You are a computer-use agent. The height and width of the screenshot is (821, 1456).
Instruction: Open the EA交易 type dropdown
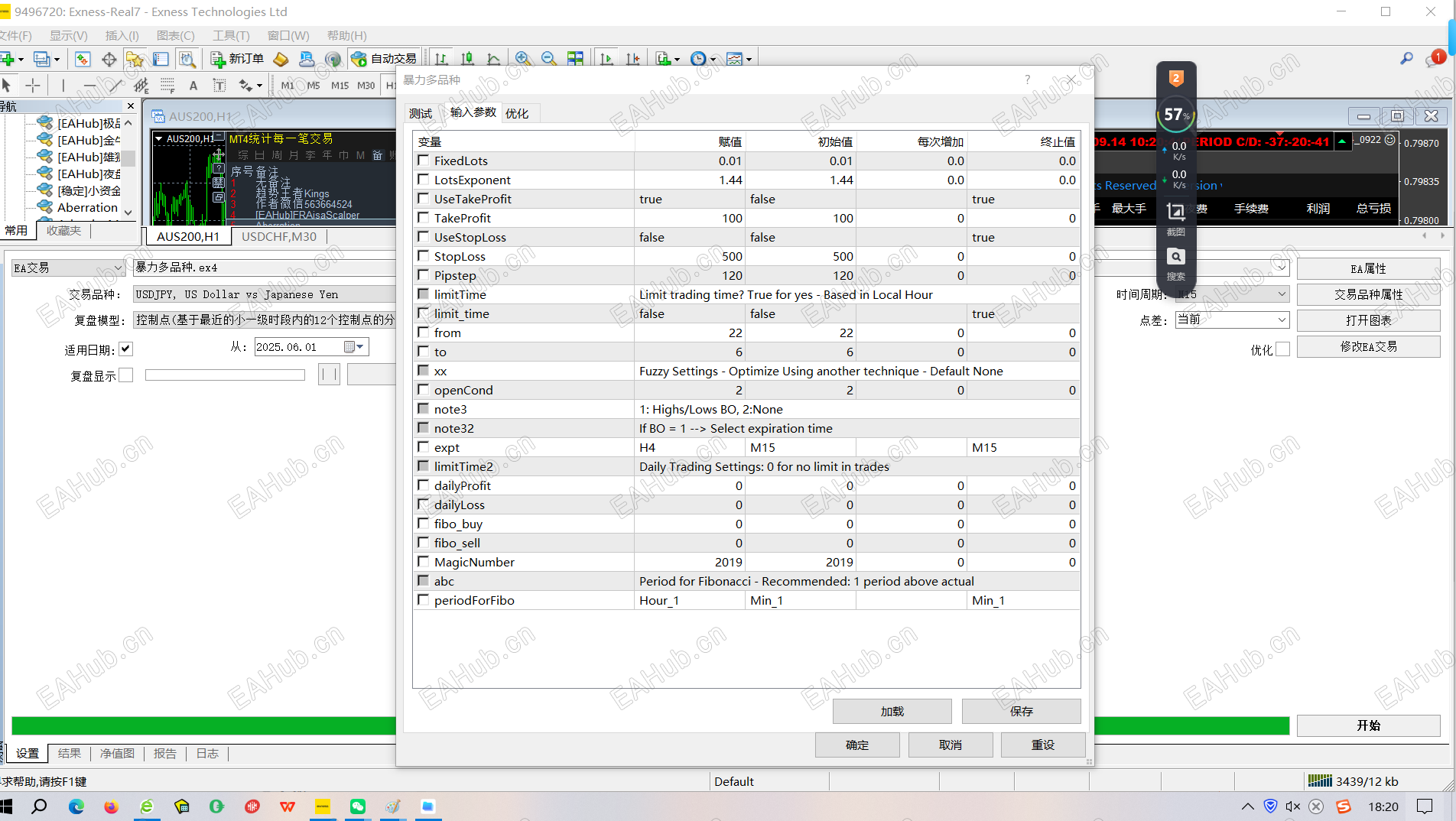point(68,268)
